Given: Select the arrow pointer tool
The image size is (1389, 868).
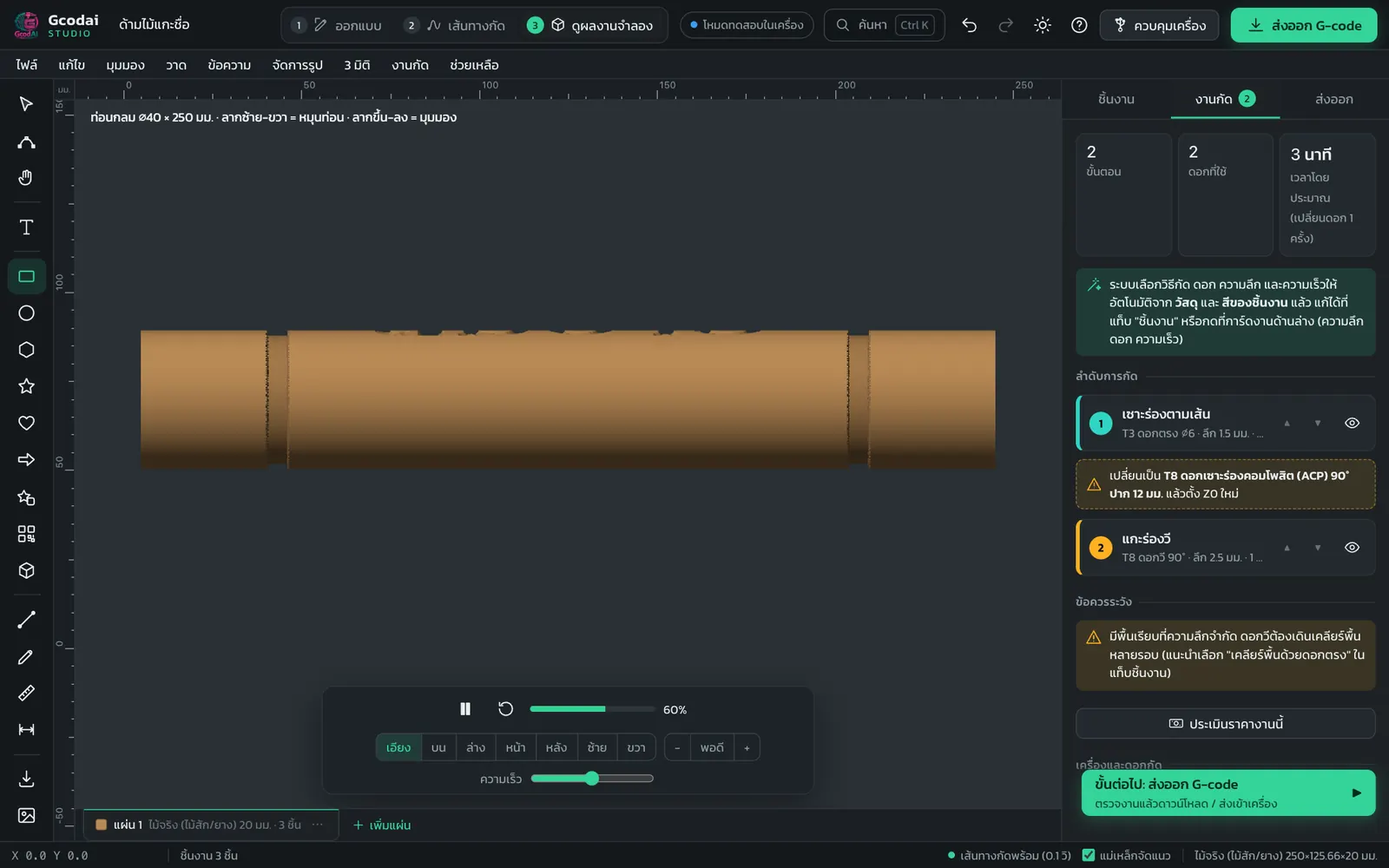Looking at the screenshot, I should 26,104.
